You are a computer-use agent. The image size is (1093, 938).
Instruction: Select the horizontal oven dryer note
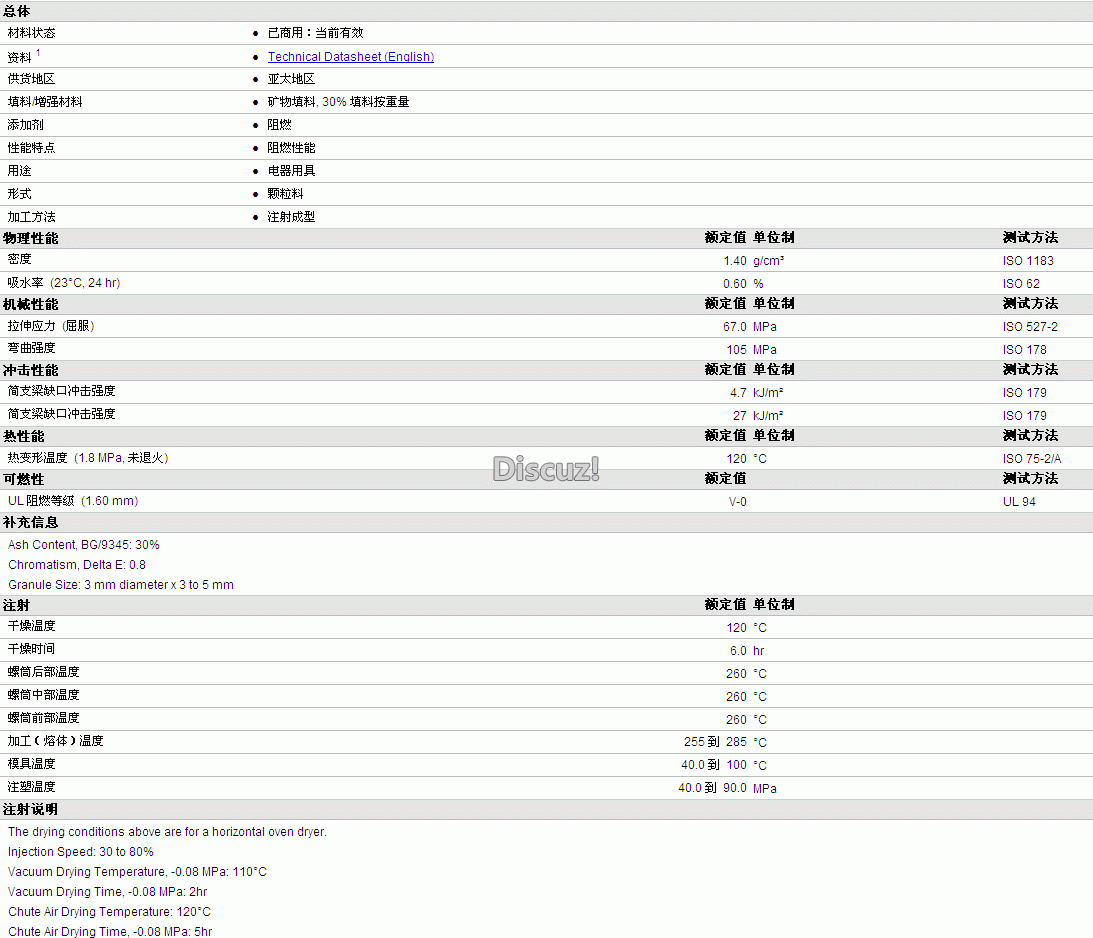pos(167,832)
